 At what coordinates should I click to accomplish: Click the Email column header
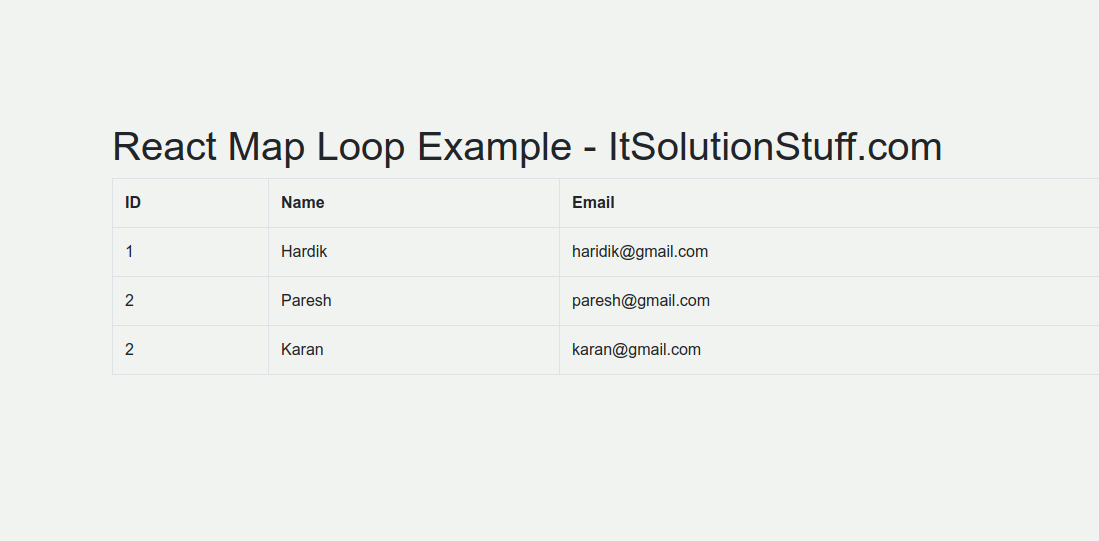click(x=593, y=203)
